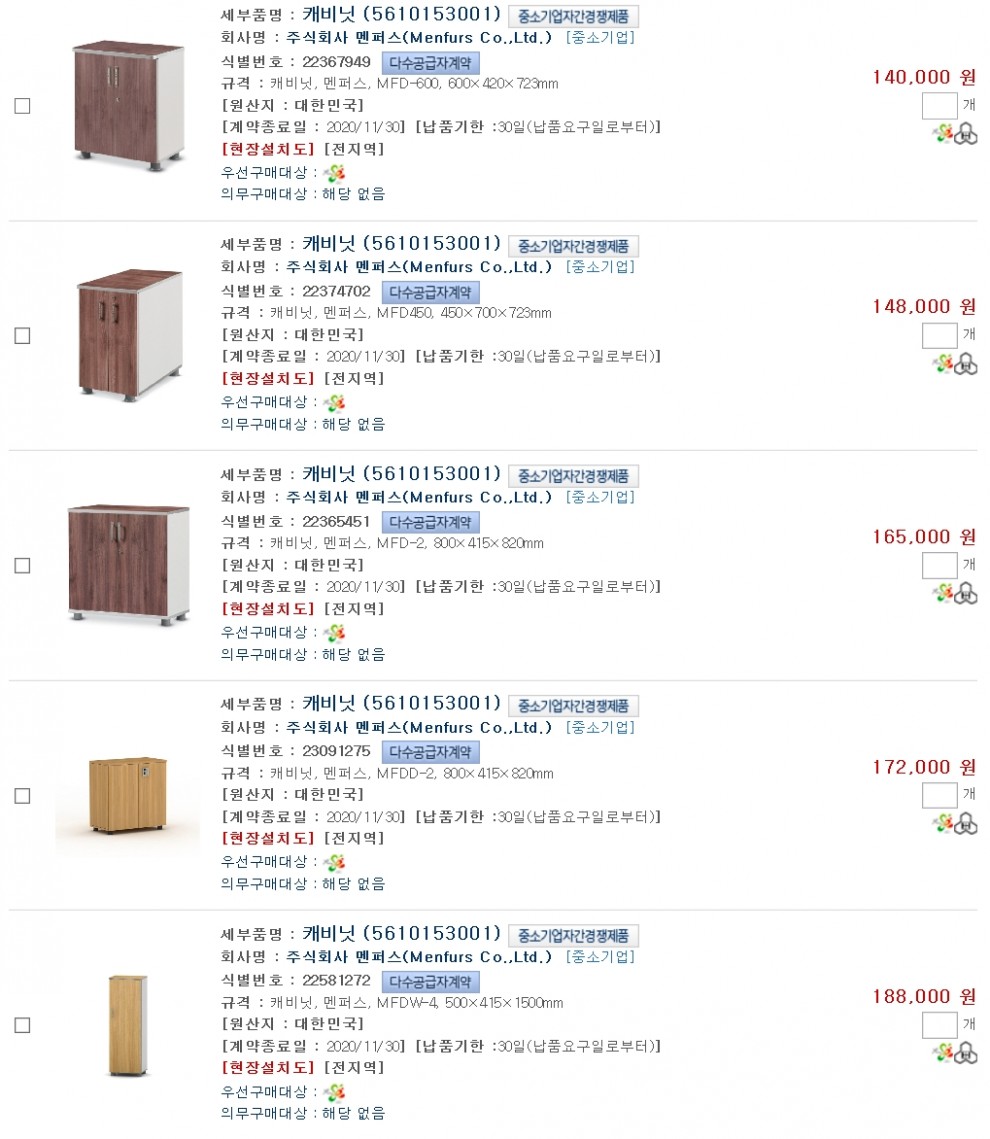990x1139 pixels.
Task: Select the checkbox for the MFDD-2 cabinet
Action: point(22,796)
